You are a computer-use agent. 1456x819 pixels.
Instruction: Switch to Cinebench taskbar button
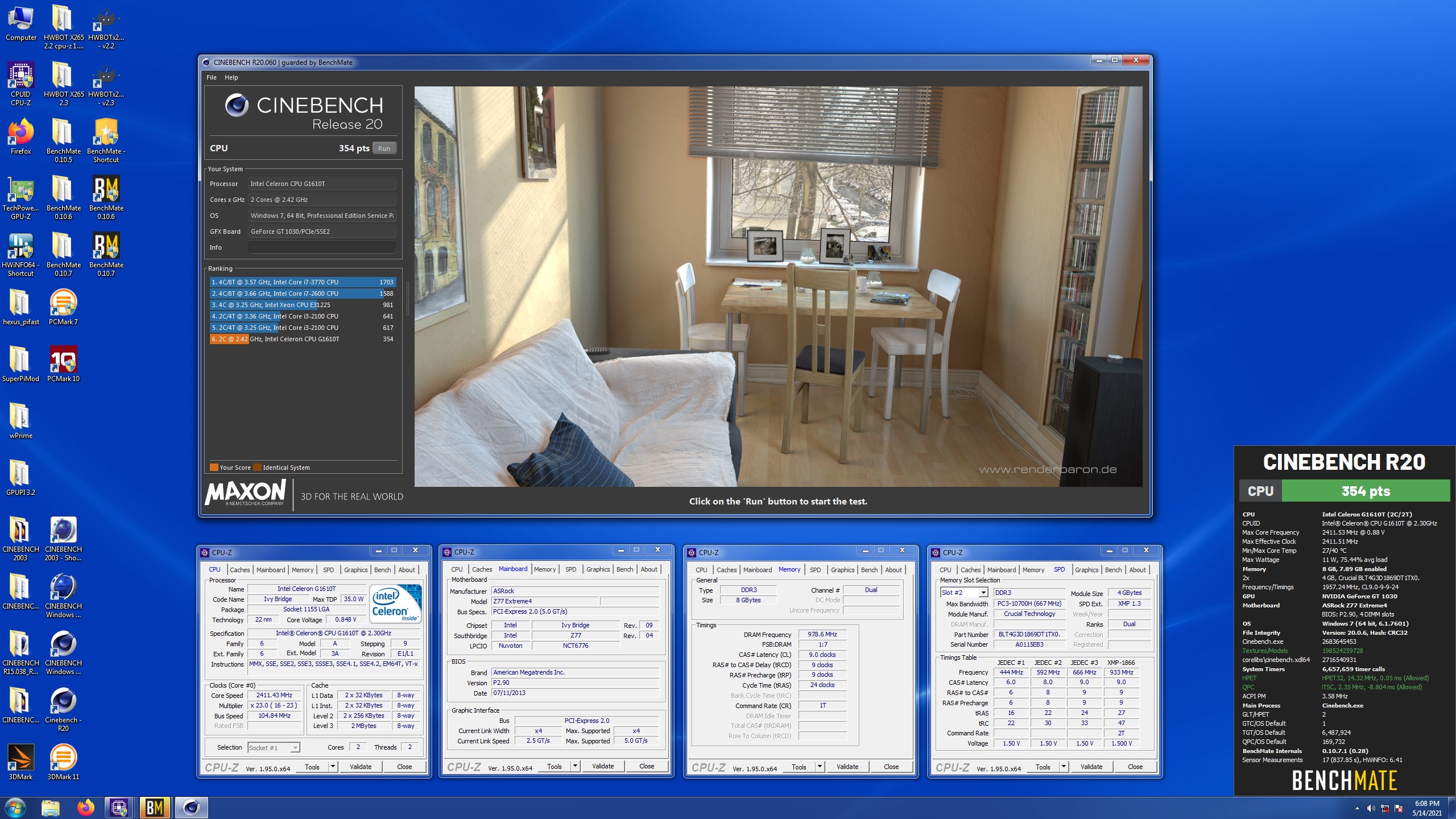pos(191,808)
